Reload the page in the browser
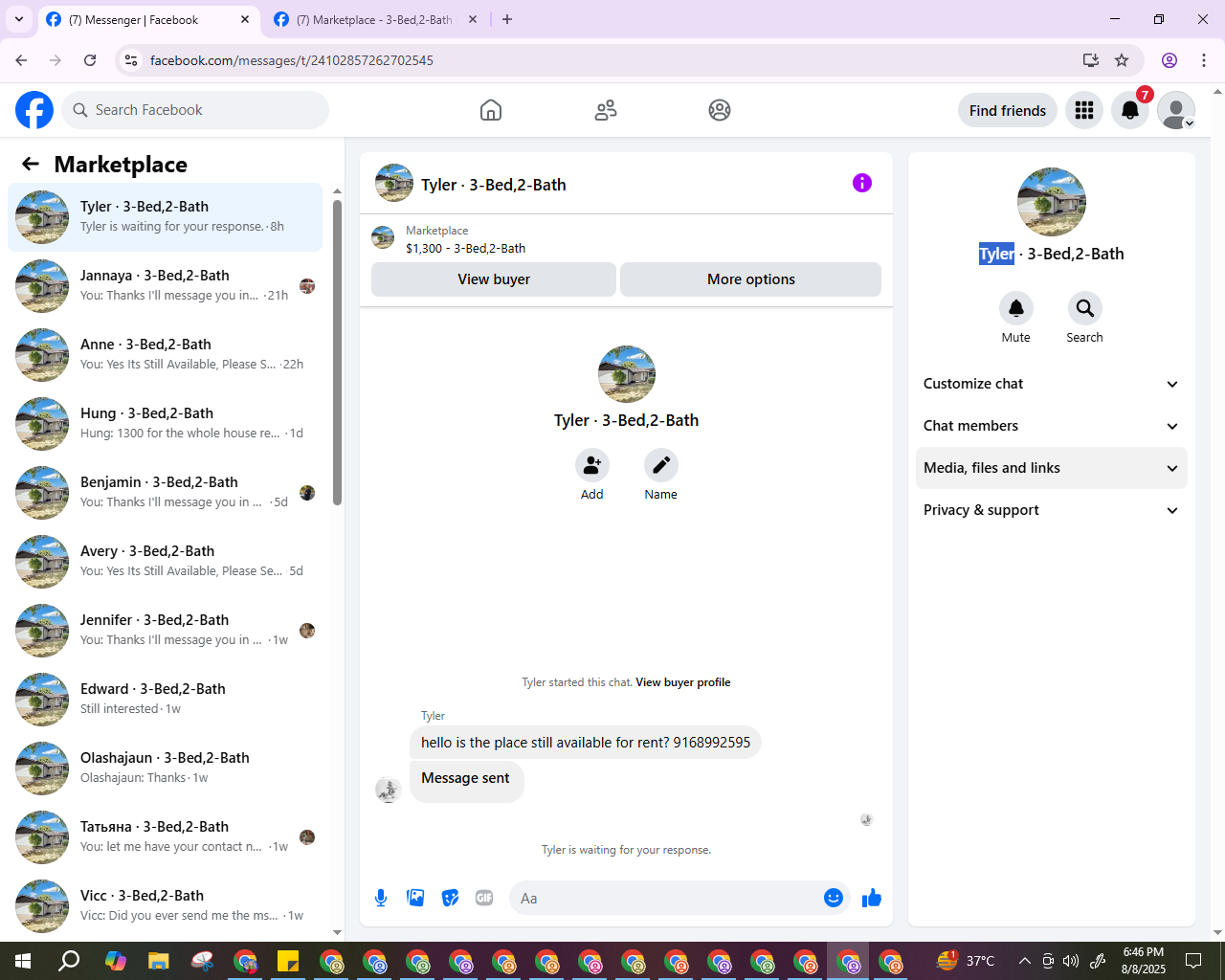Viewport: 1225px width, 980px height. click(90, 60)
